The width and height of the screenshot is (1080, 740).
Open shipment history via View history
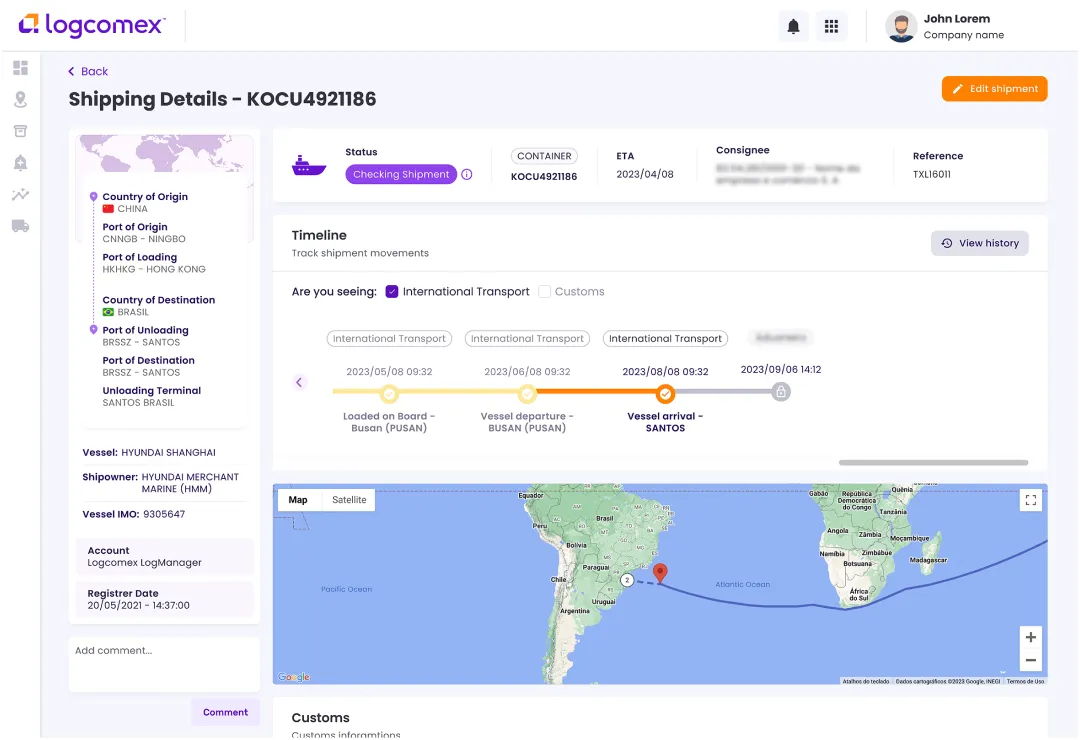(x=979, y=243)
